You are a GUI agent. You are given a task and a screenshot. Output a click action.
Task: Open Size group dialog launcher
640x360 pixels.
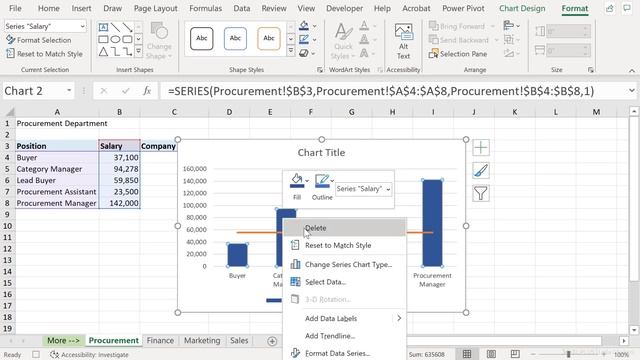(x=591, y=70)
